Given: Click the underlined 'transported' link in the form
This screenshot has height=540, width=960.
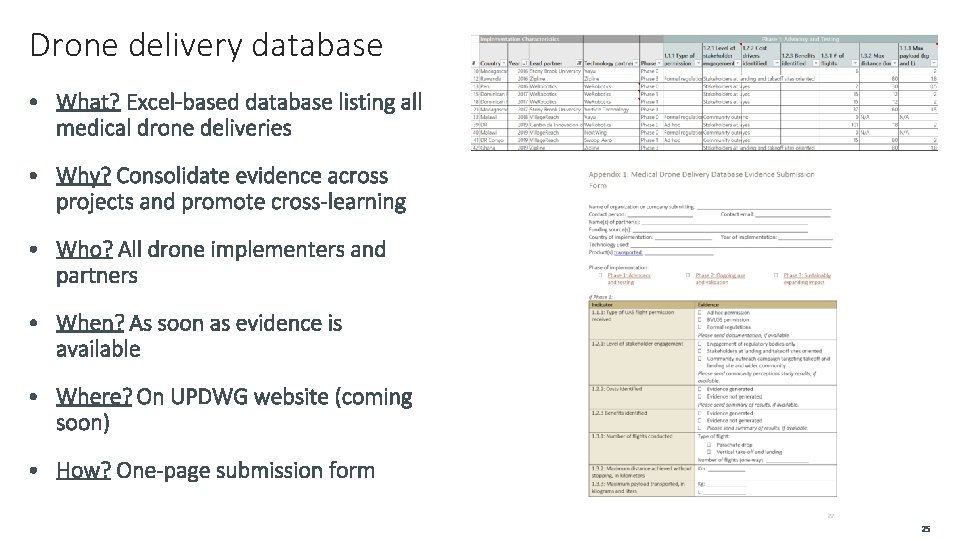Looking at the screenshot, I should point(628,252).
